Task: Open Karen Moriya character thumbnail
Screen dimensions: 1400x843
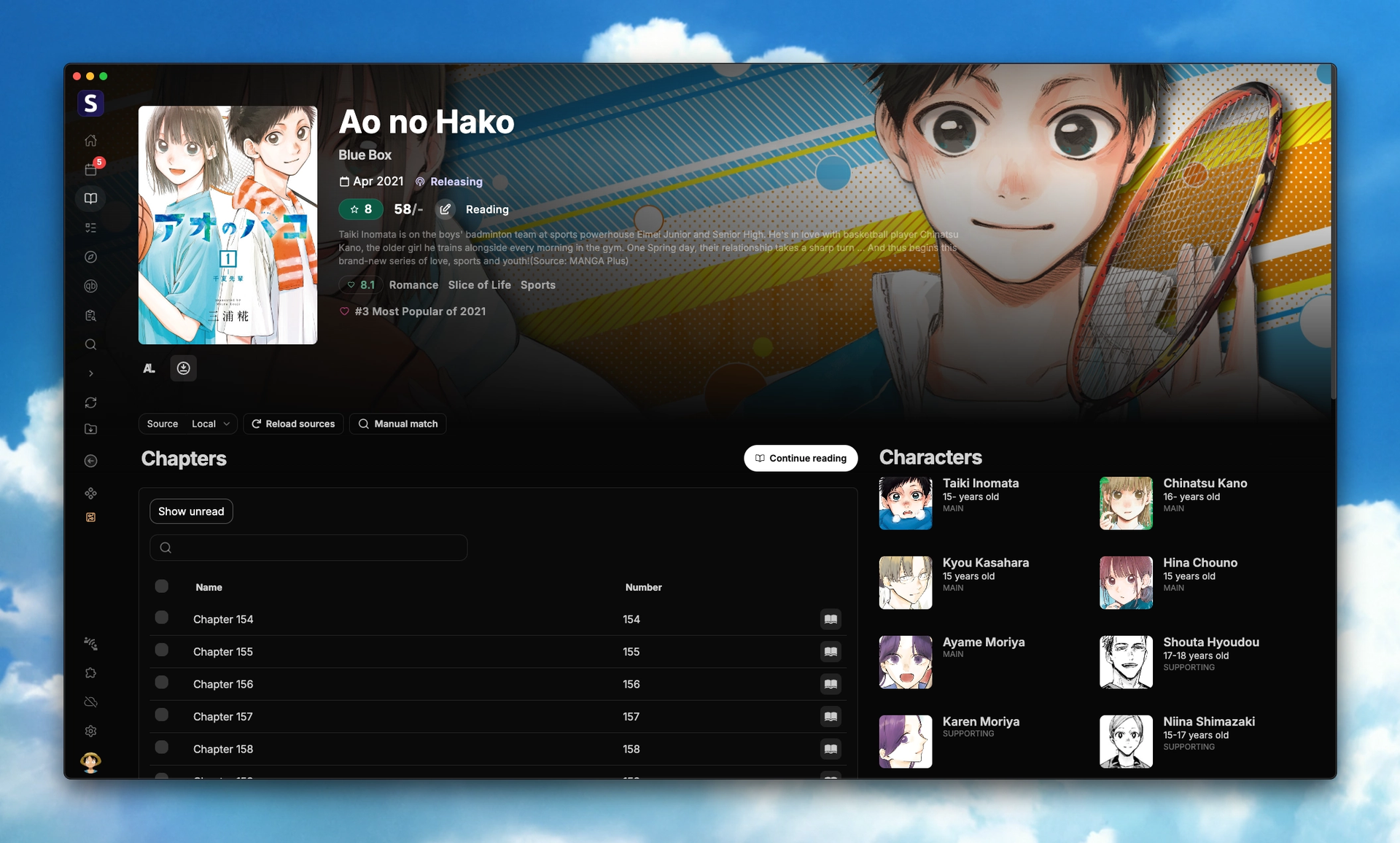Action: click(x=906, y=742)
